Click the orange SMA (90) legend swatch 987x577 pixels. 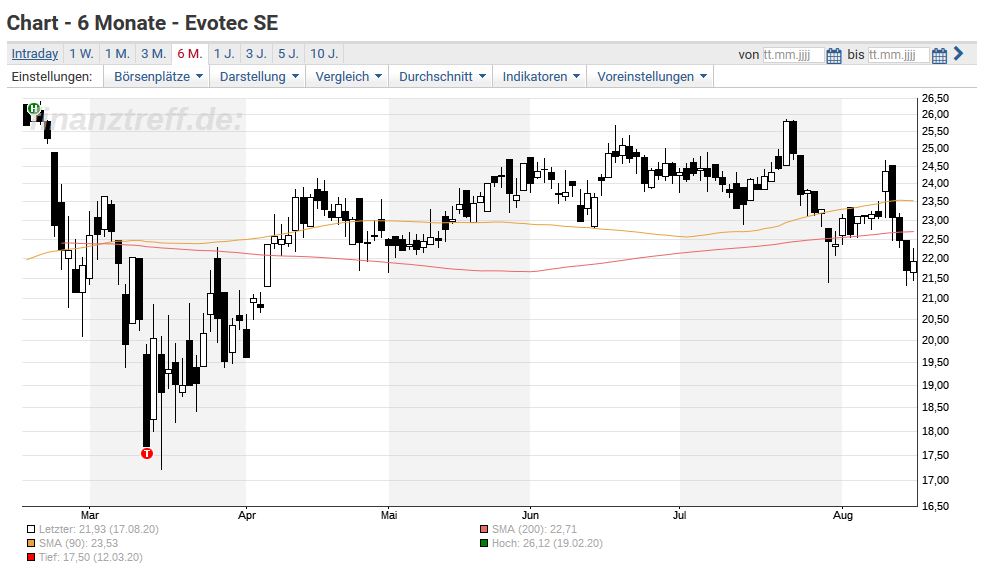(x=31, y=544)
